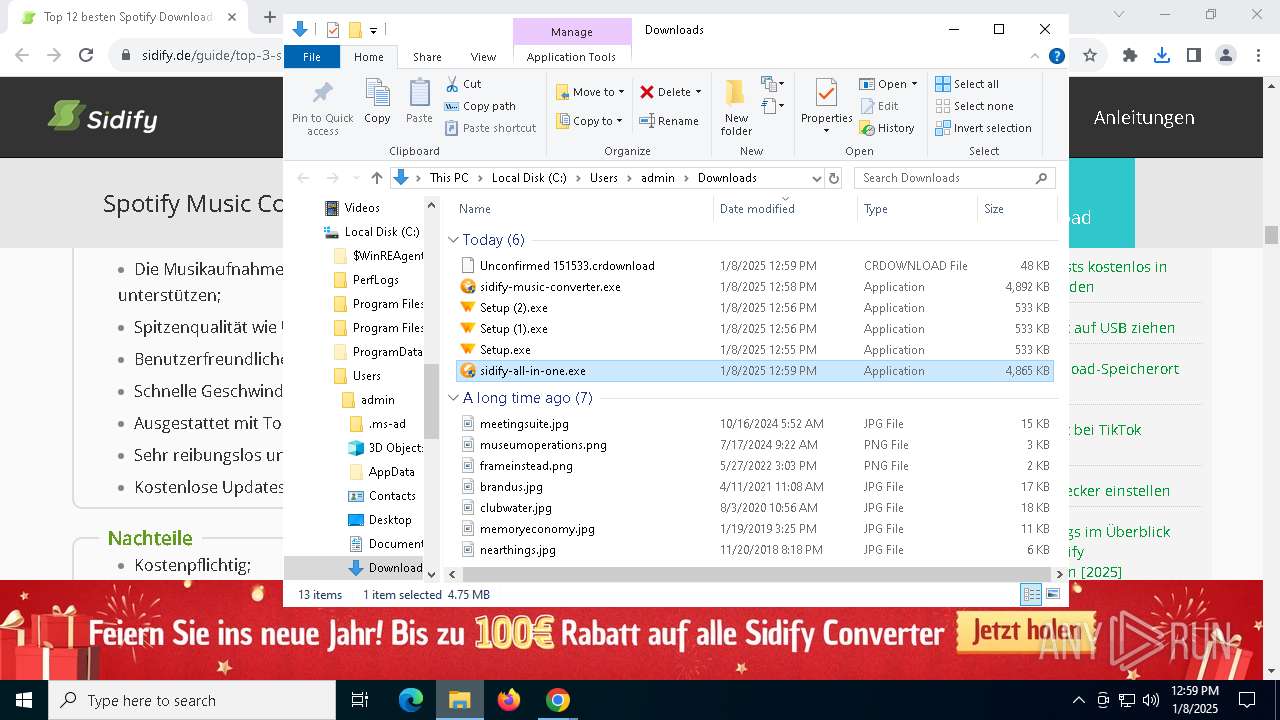Select Unconfirmed 151533.crdownload file
This screenshot has height=720, width=1280.
click(755, 266)
